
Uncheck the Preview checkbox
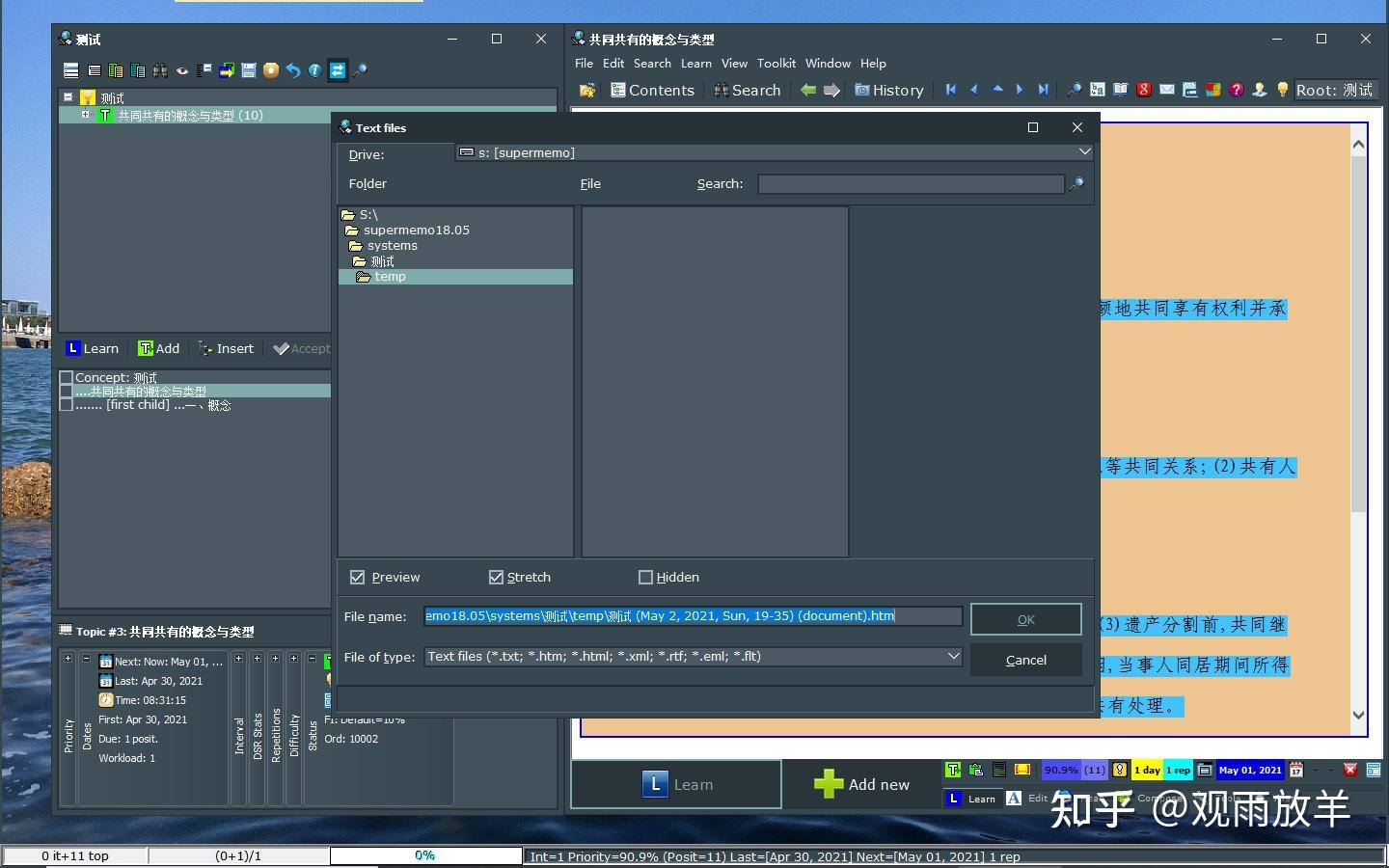pos(358,577)
